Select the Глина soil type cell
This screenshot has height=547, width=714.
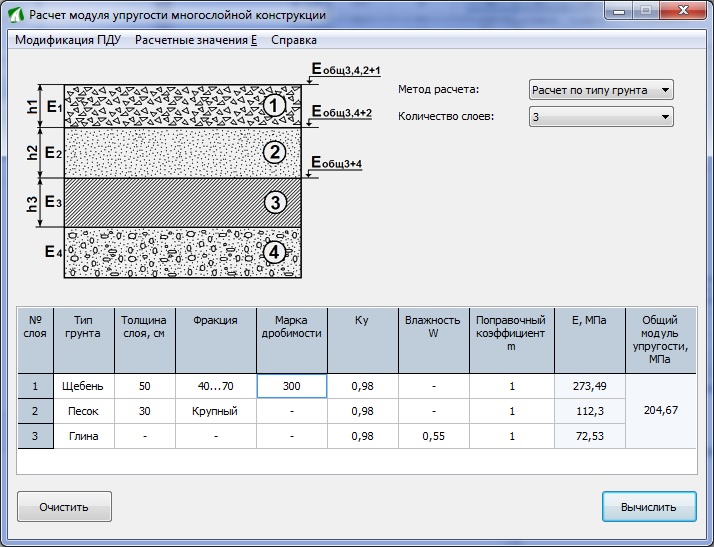84,436
